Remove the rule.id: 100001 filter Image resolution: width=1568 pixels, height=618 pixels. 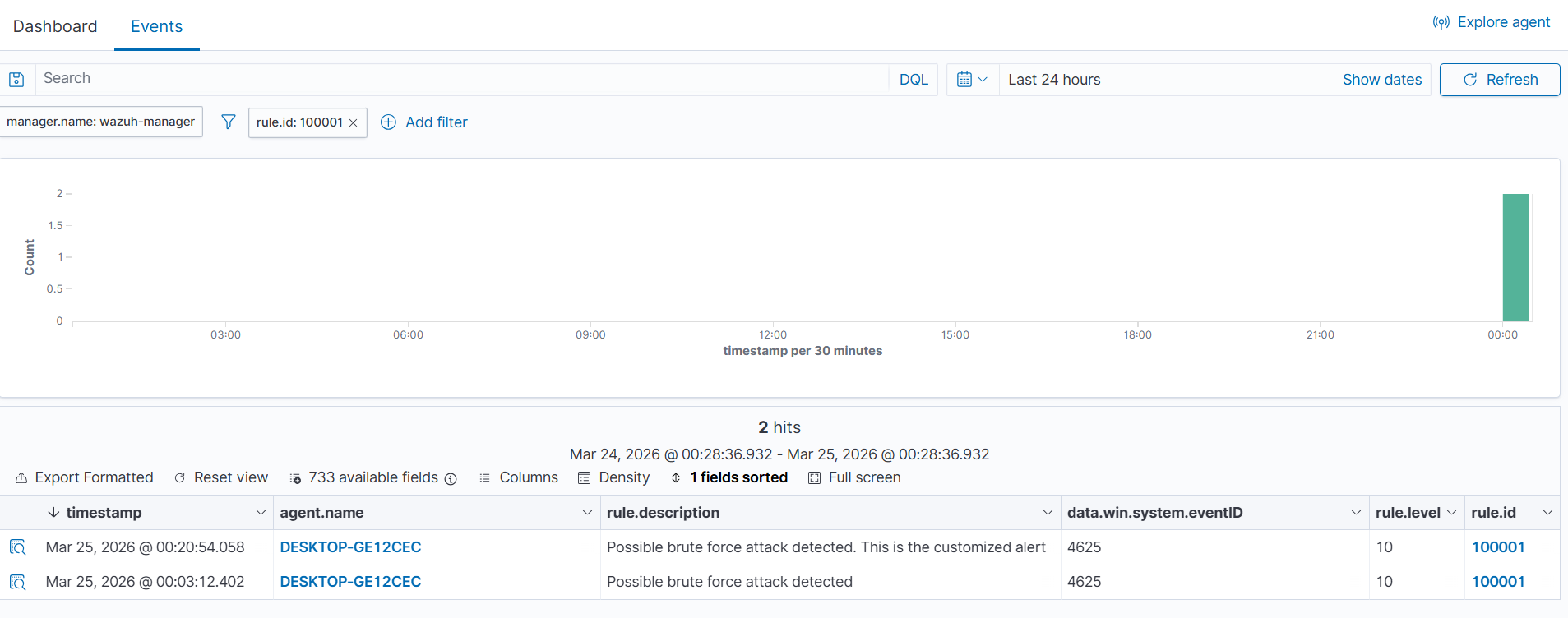point(354,123)
